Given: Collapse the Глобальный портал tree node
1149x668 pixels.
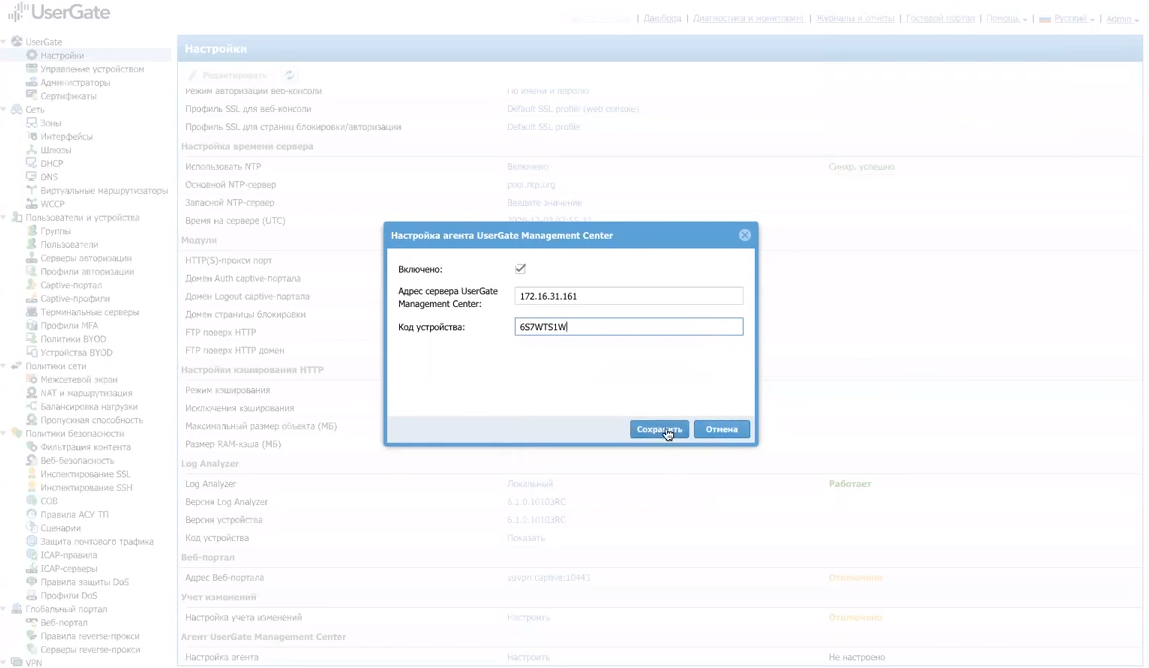Looking at the screenshot, I should (x=4, y=609).
